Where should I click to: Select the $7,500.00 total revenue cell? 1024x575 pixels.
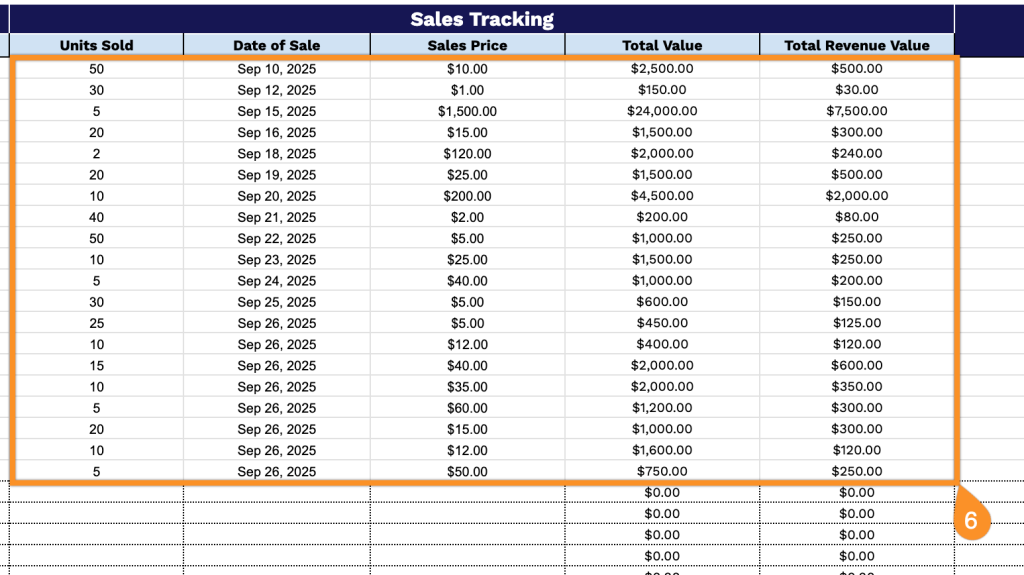click(x=856, y=111)
